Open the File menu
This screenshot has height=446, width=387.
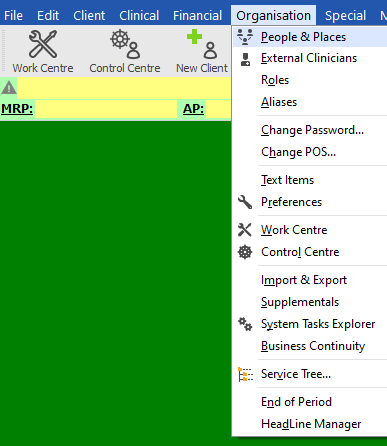(x=13, y=16)
